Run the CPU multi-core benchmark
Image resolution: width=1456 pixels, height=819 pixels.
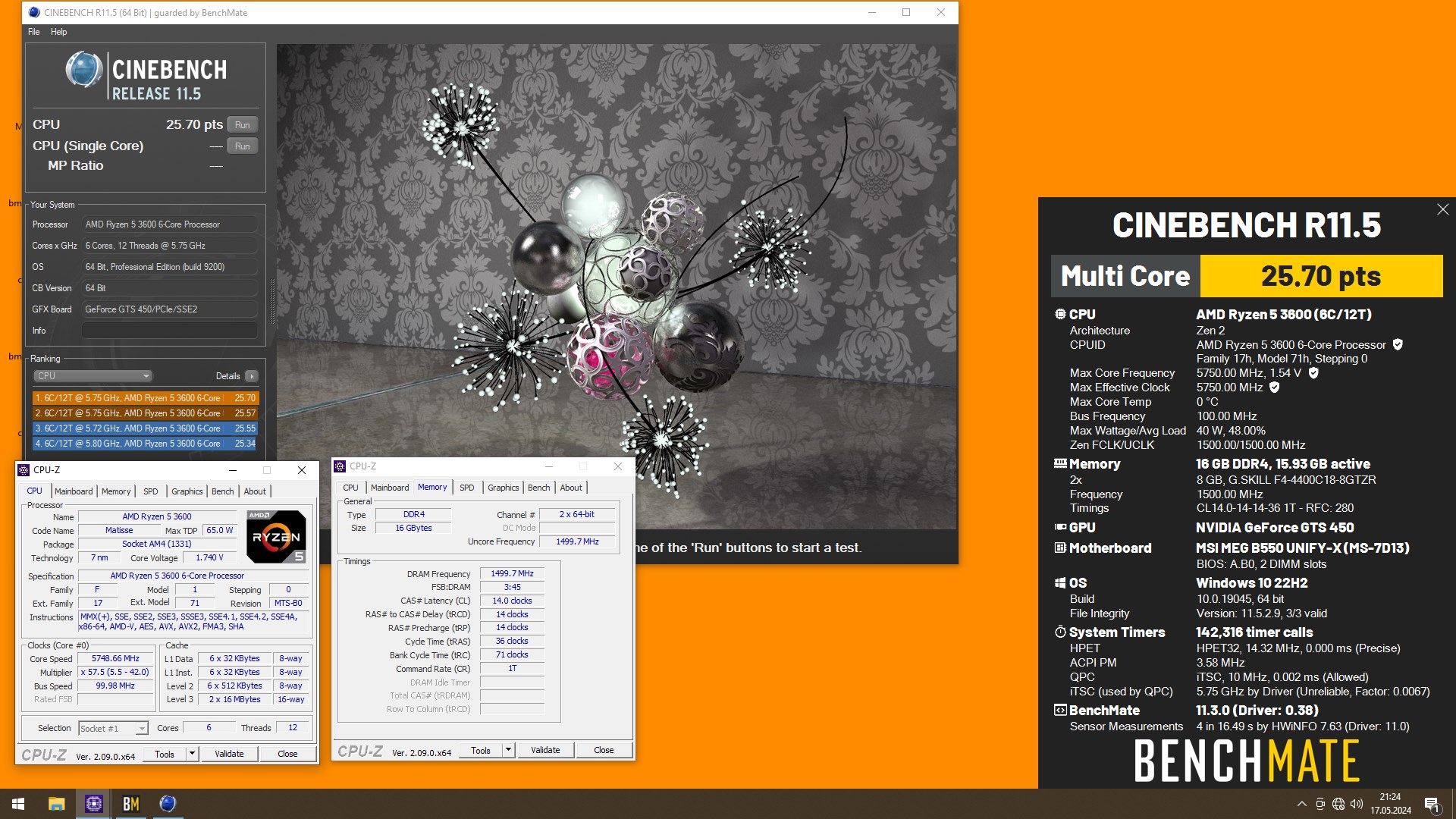243,125
